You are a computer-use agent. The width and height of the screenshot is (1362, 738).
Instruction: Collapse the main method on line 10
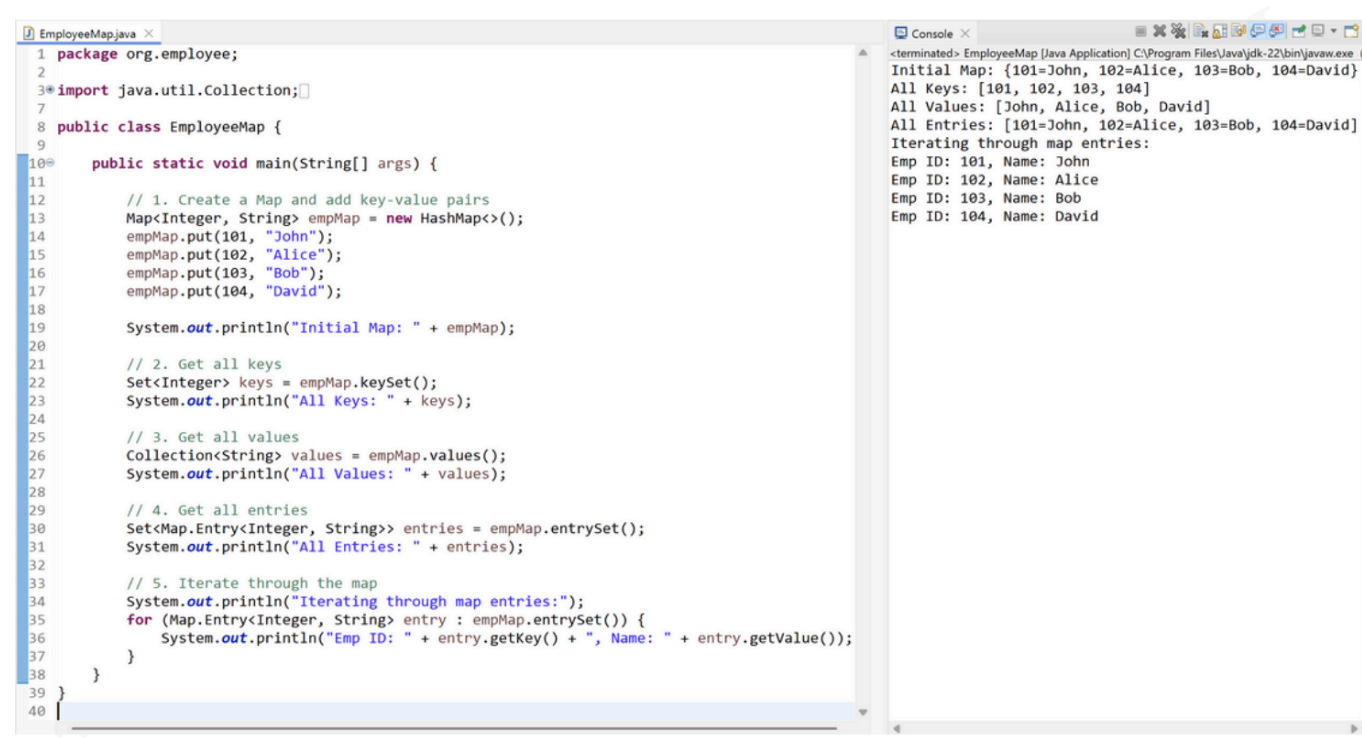point(50,164)
